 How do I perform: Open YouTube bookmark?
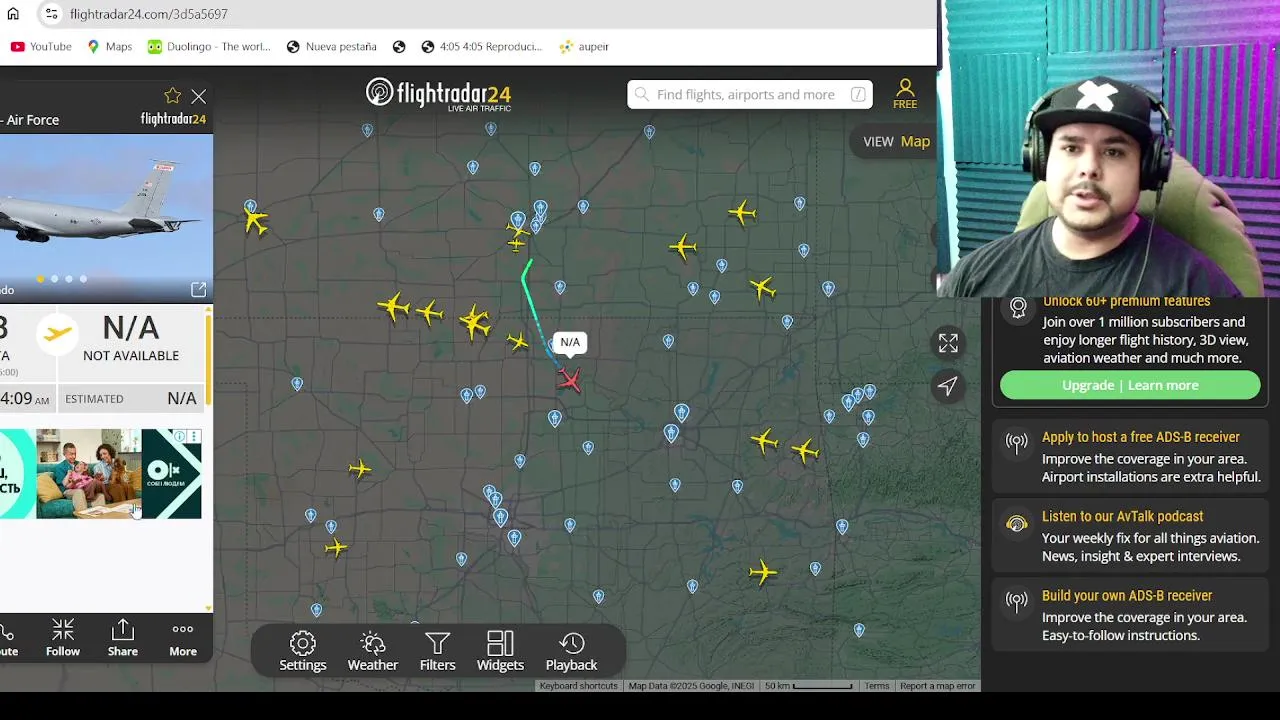click(x=41, y=46)
